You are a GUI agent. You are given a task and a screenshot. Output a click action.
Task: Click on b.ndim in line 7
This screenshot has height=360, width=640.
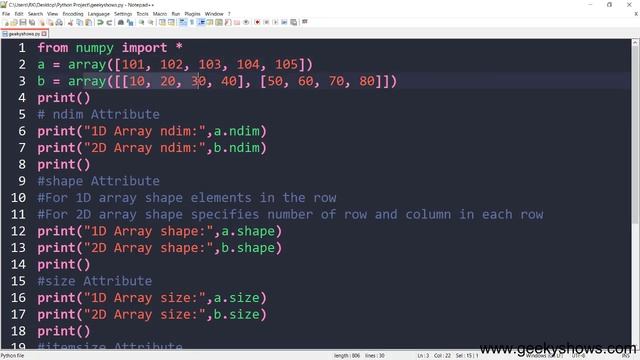point(237,148)
